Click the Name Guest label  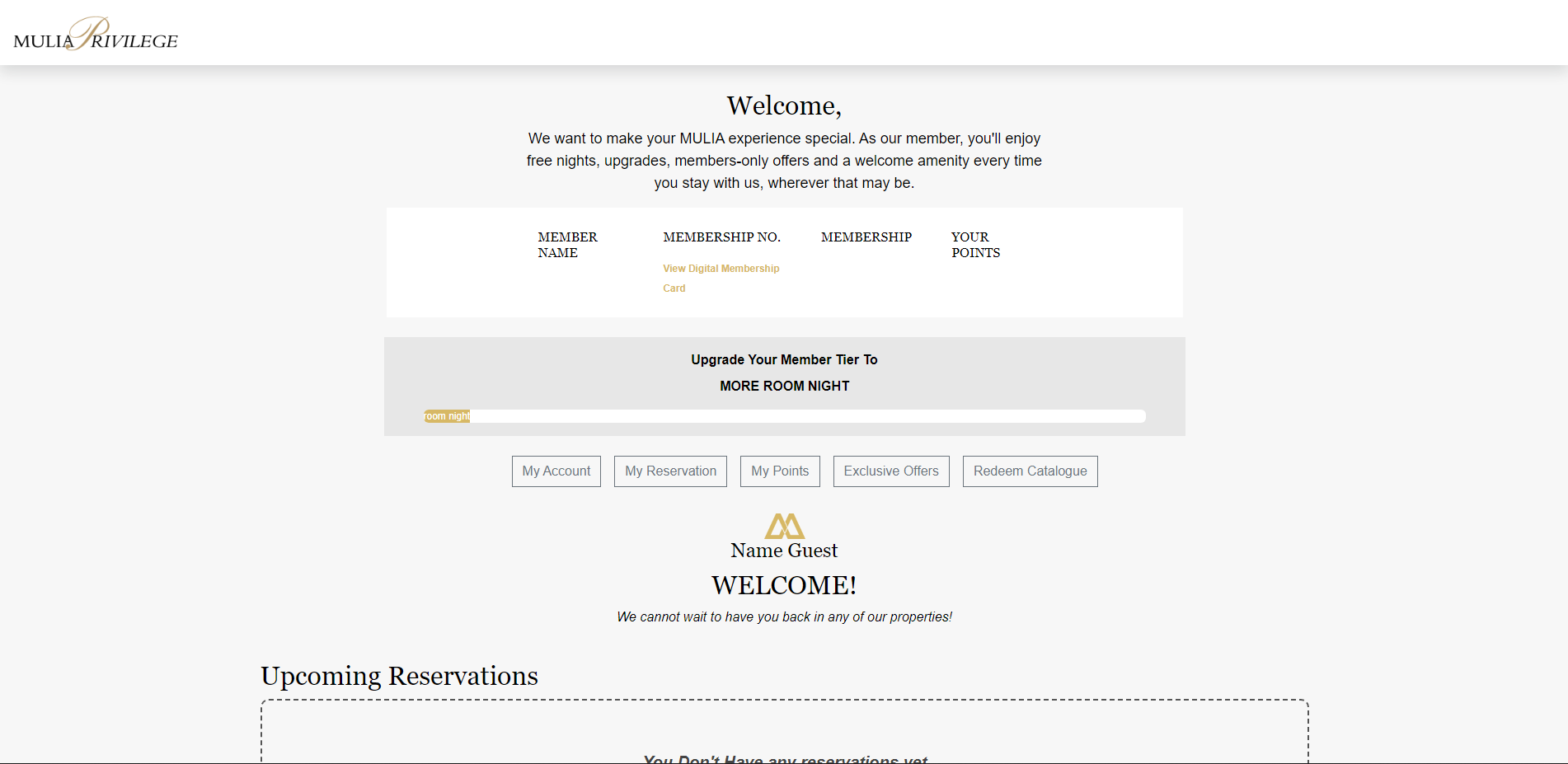coord(783,550)
